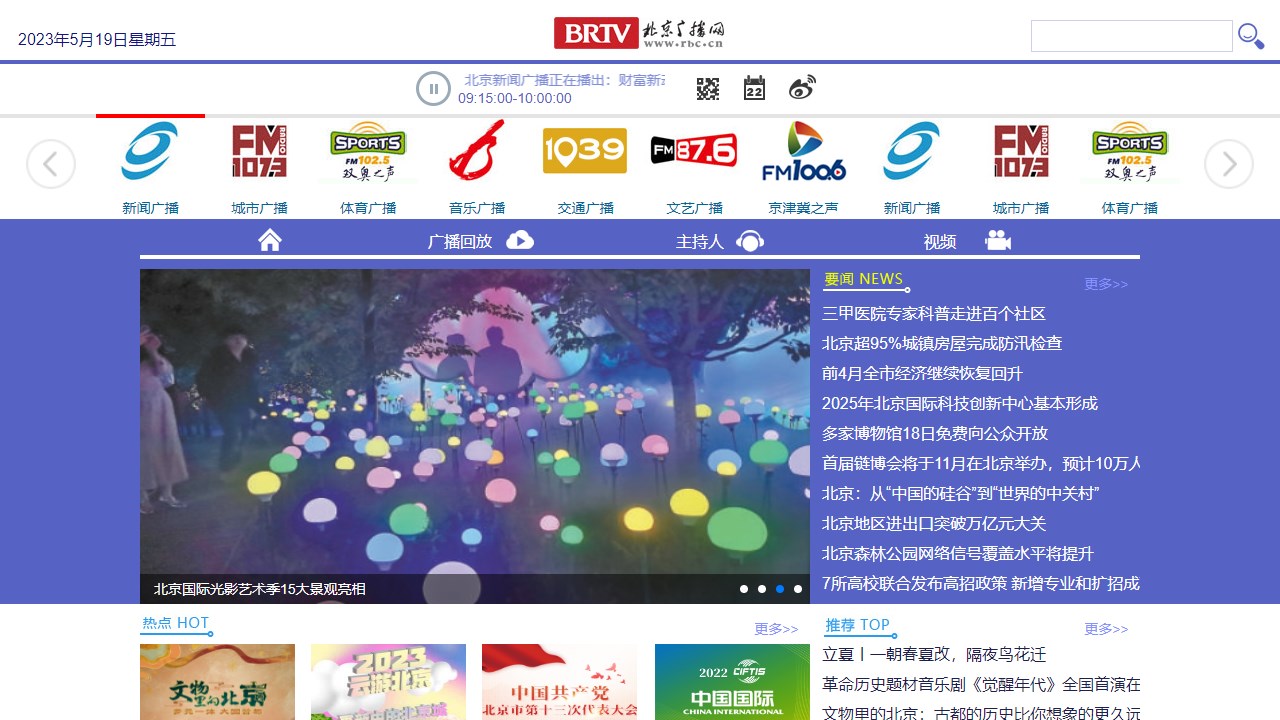Go to home via house icon
The height and width of the screenshot is (720, 1280).
point(270,240)
